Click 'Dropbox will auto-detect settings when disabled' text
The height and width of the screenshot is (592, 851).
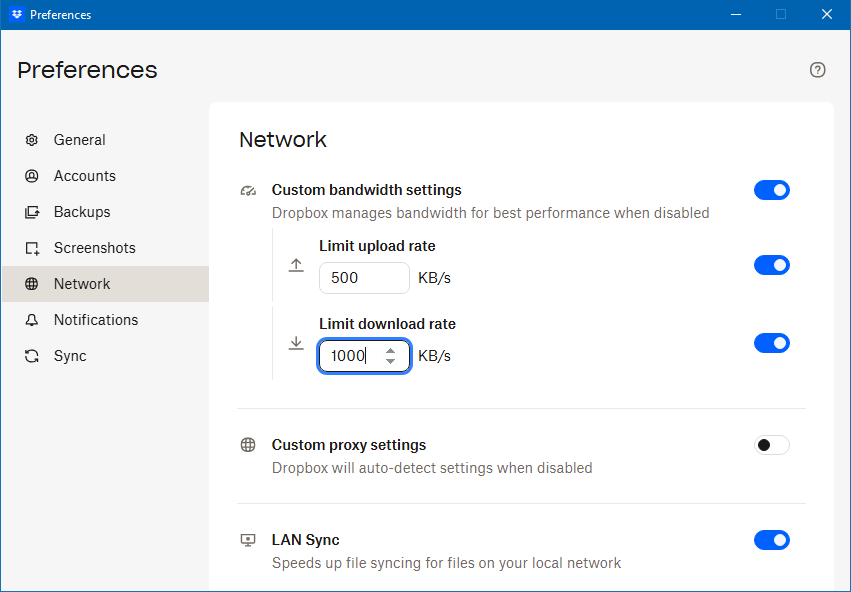[x=432, y=468]
